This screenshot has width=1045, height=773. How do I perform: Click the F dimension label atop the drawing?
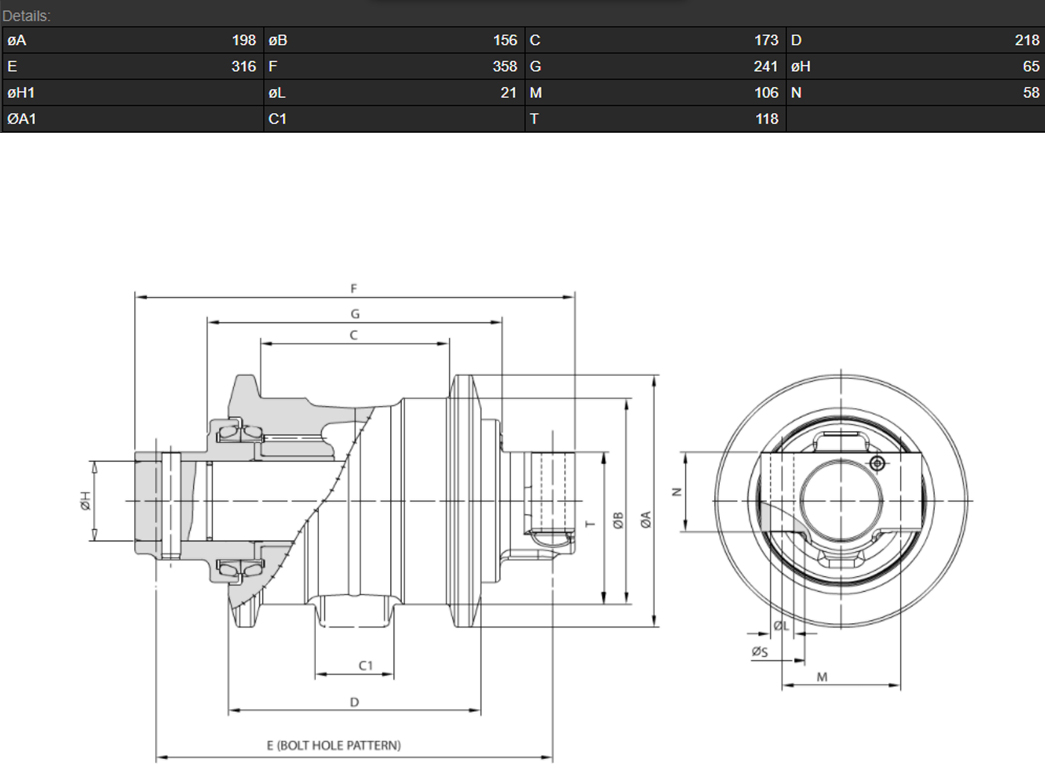pyautogui.click(x=354, y=288)
